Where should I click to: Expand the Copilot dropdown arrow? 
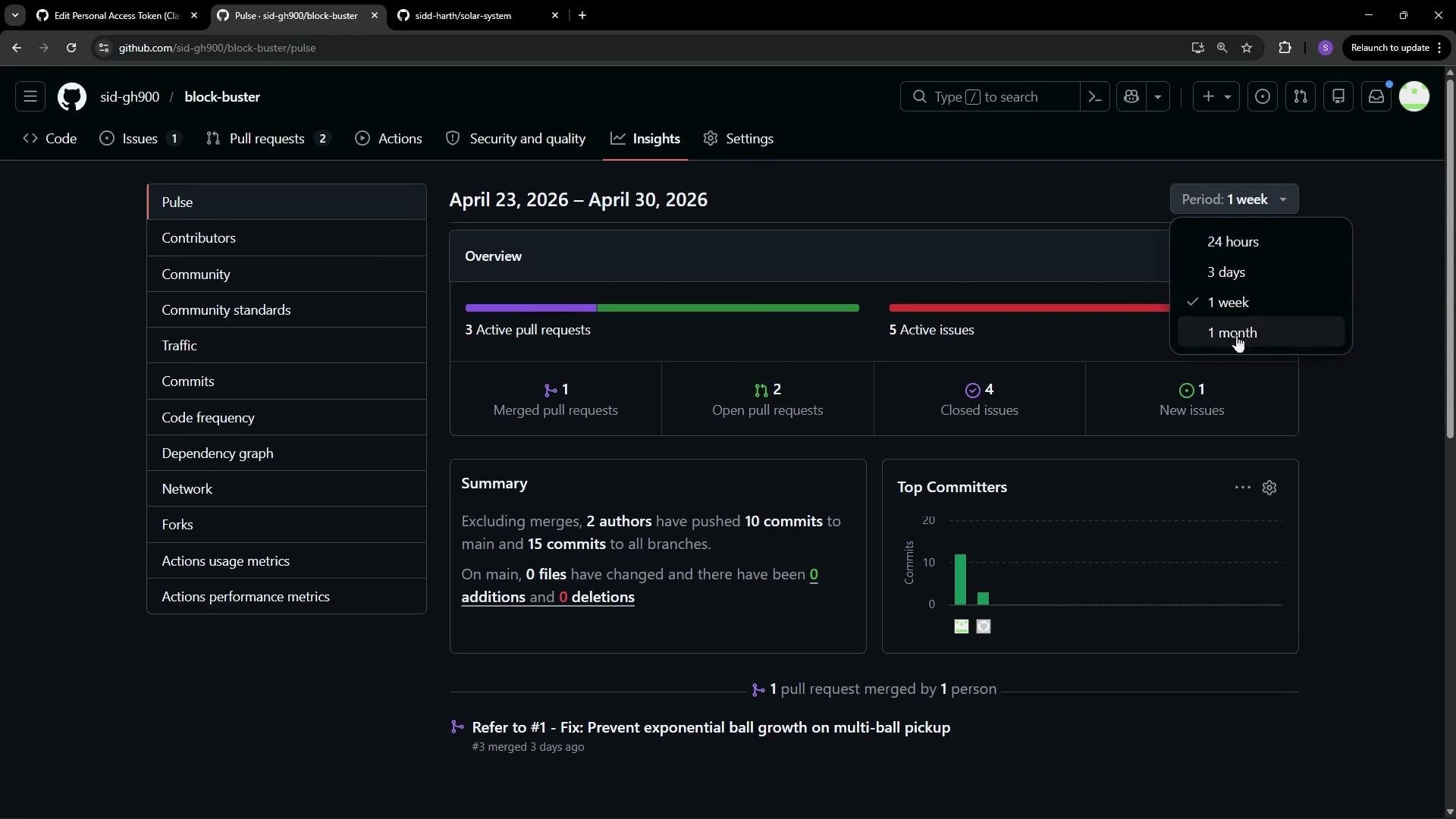(x=1158, y=97)
